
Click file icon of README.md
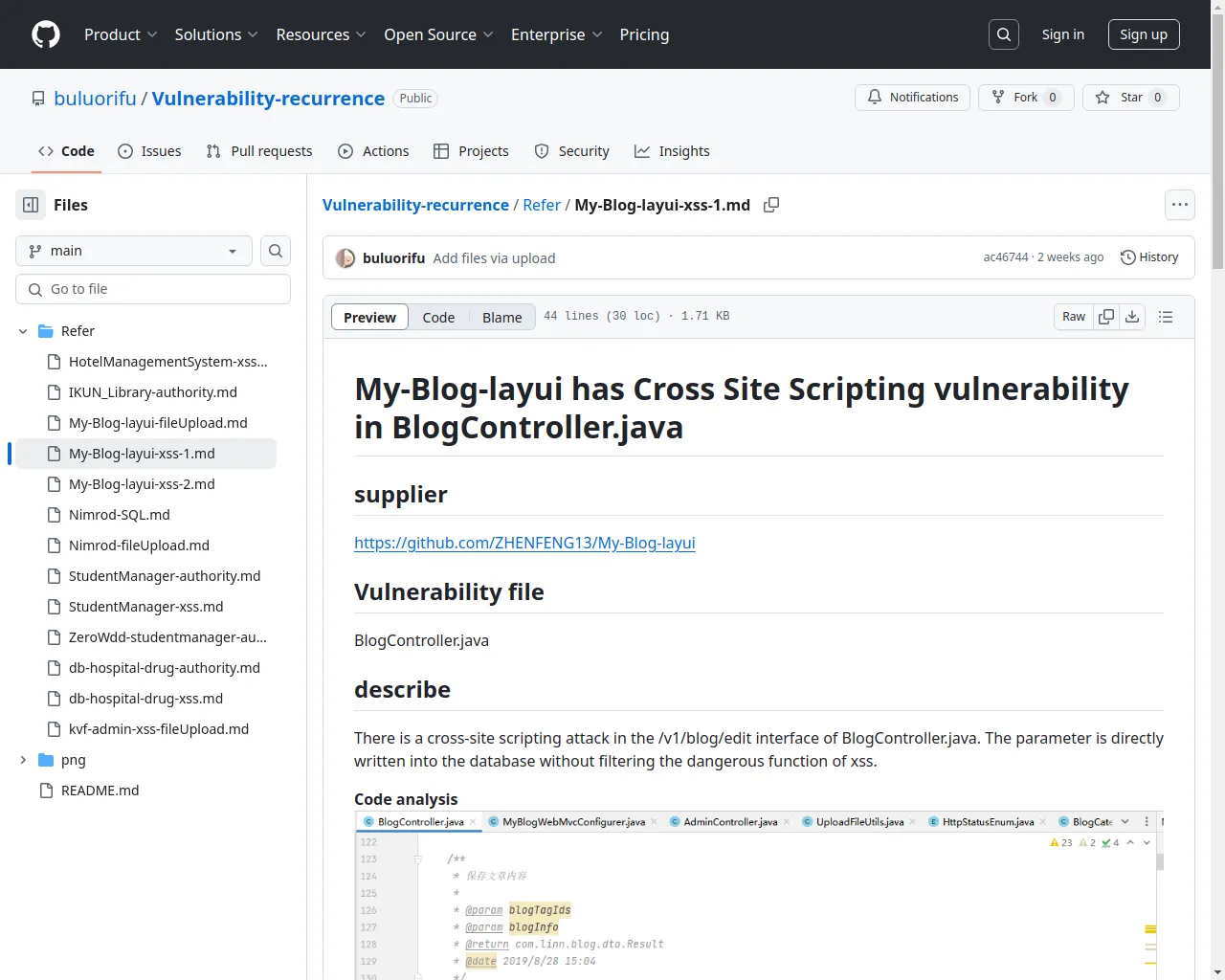click(x=46, y=791)
